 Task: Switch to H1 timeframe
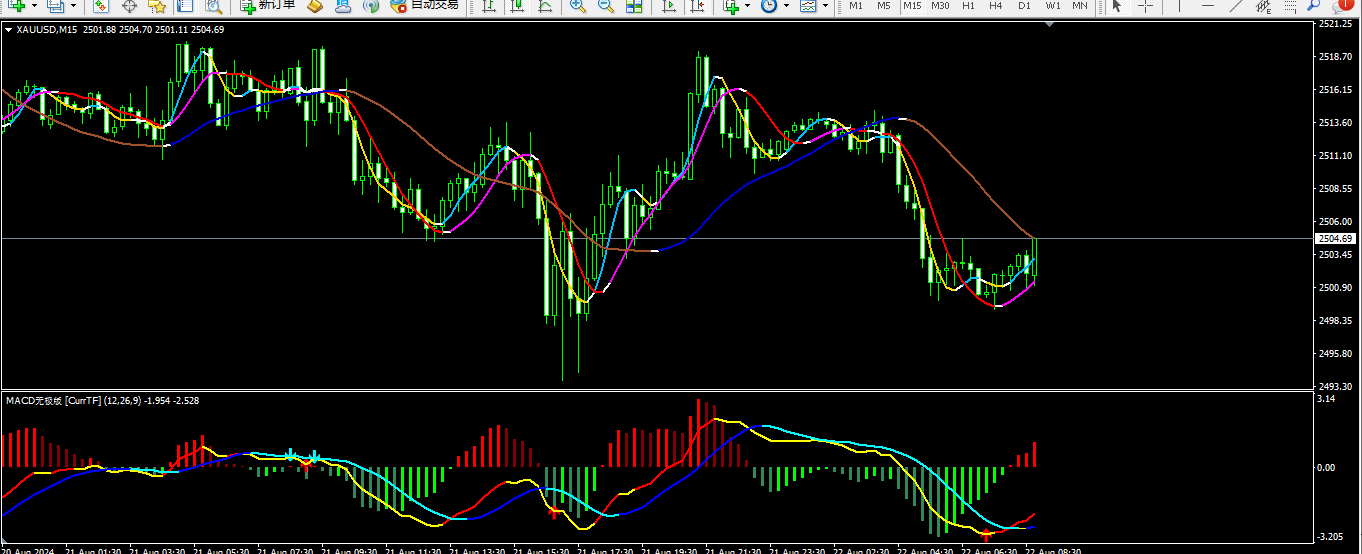pyautogui.click(x=968, y=6)
